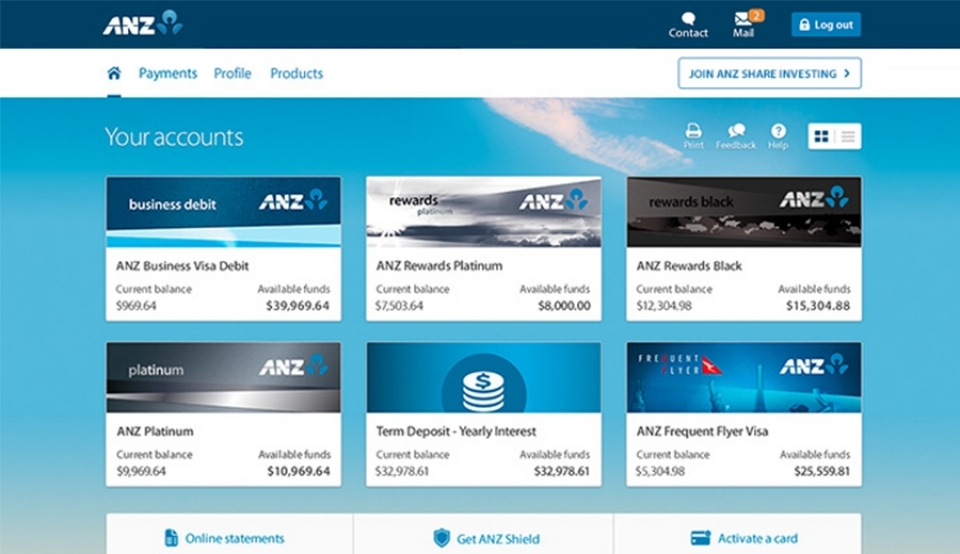Image resolution: width=960 pixels, height=554 pixels.
Task: Open the Products menu
Action: click(296, 73)
